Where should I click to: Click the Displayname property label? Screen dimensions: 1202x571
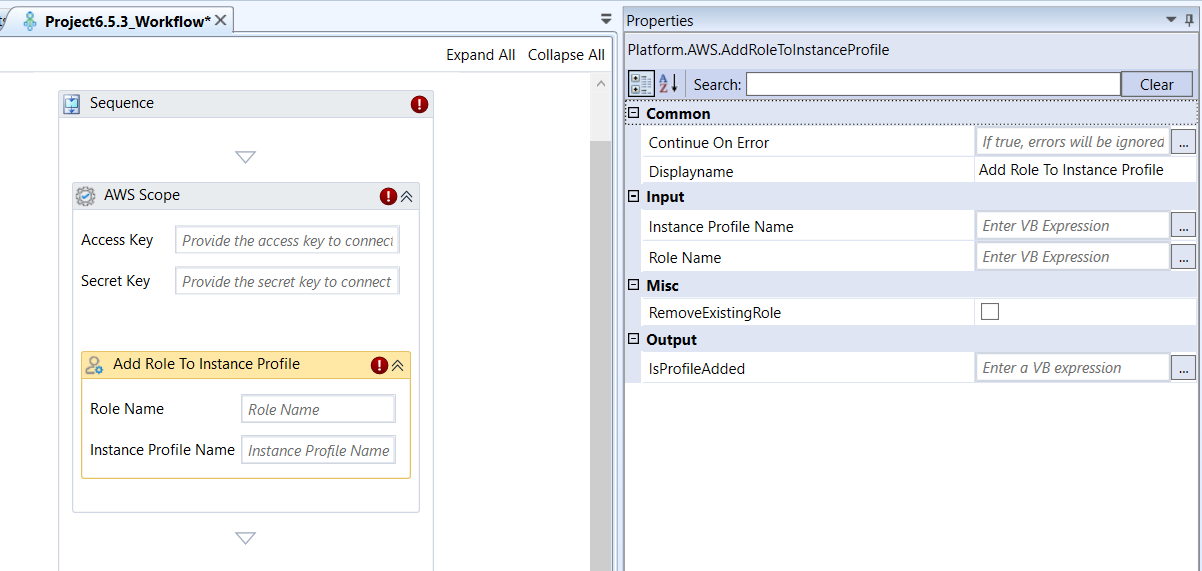point(691,172)
